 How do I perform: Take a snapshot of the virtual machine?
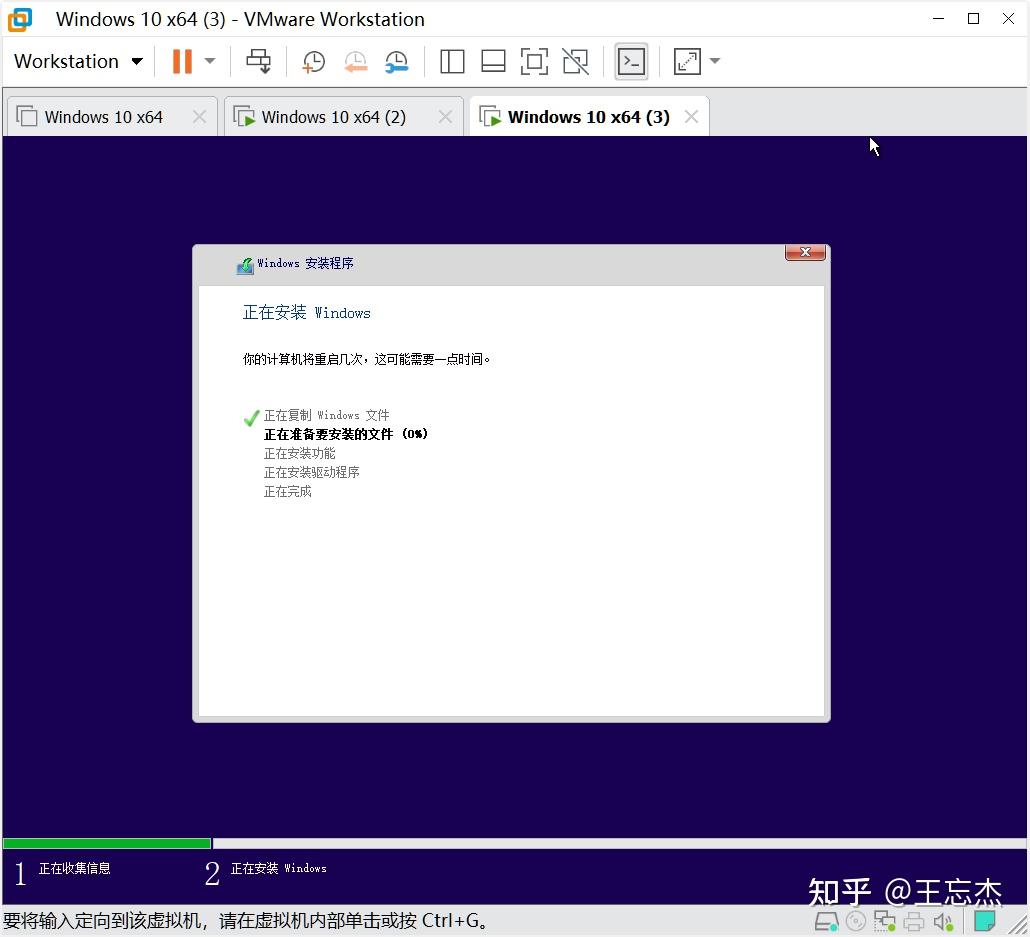pos(314,61)
